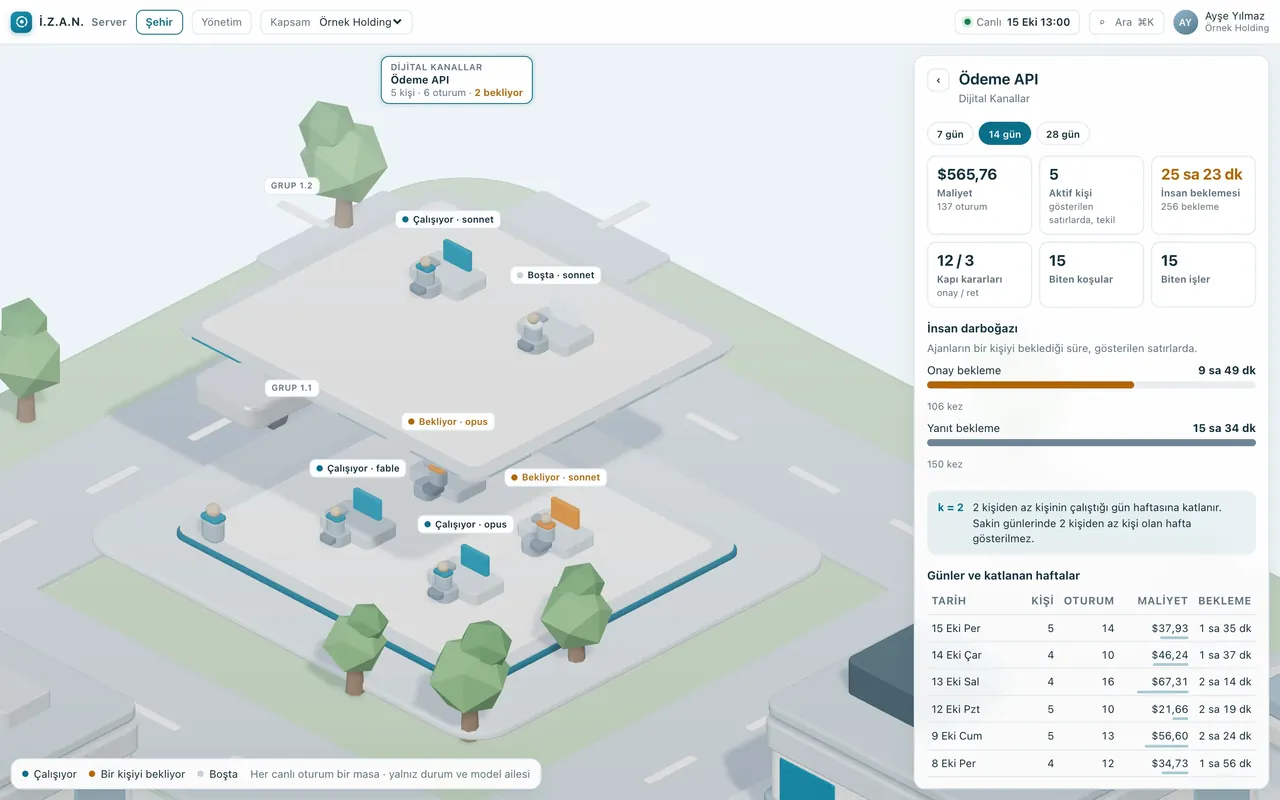Select the desk labeled Bekliyor · sonnet
The height and width of the screenshot is (800, 1280).
pyautogui.click(x=555, y=478)
